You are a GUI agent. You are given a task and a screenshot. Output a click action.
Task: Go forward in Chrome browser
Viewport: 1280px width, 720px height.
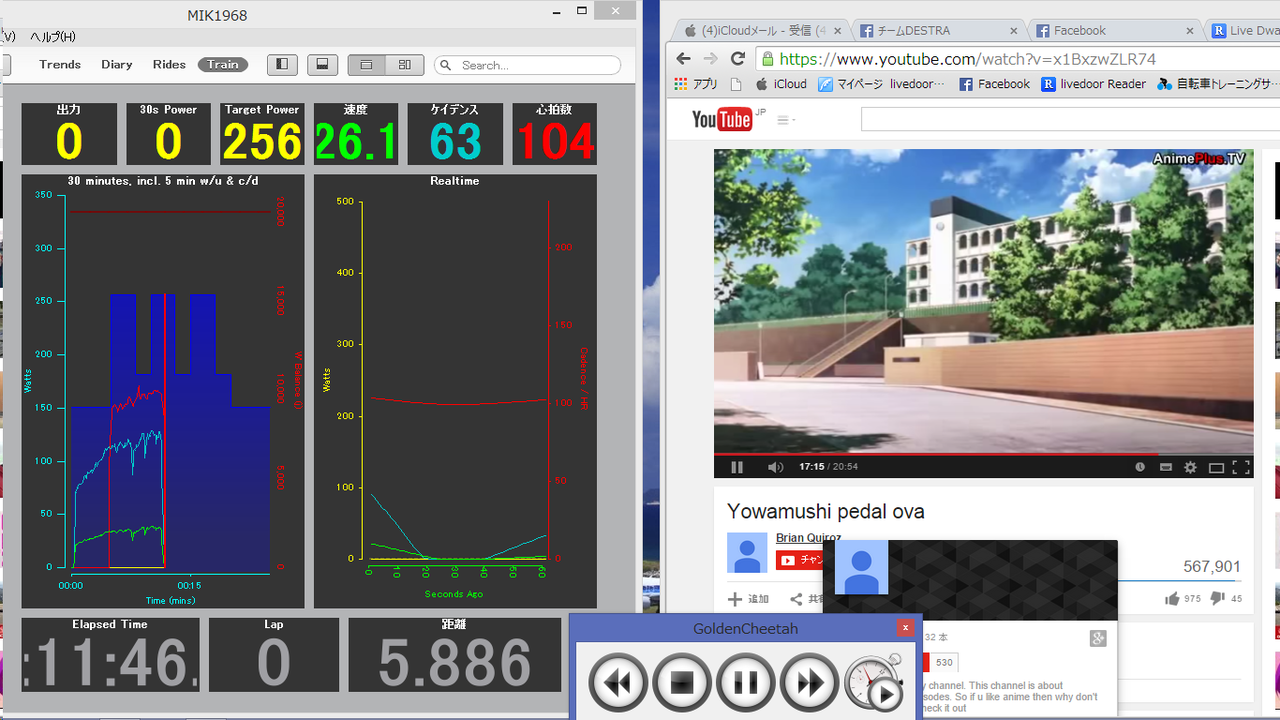pos(711,58)
